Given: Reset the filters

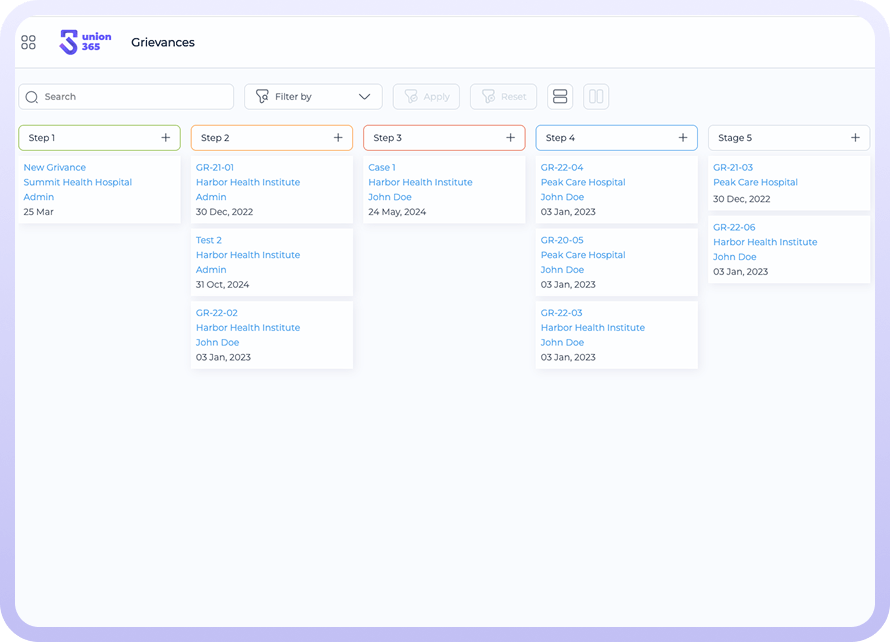Looking at the screenshot, I should [503, 97].
